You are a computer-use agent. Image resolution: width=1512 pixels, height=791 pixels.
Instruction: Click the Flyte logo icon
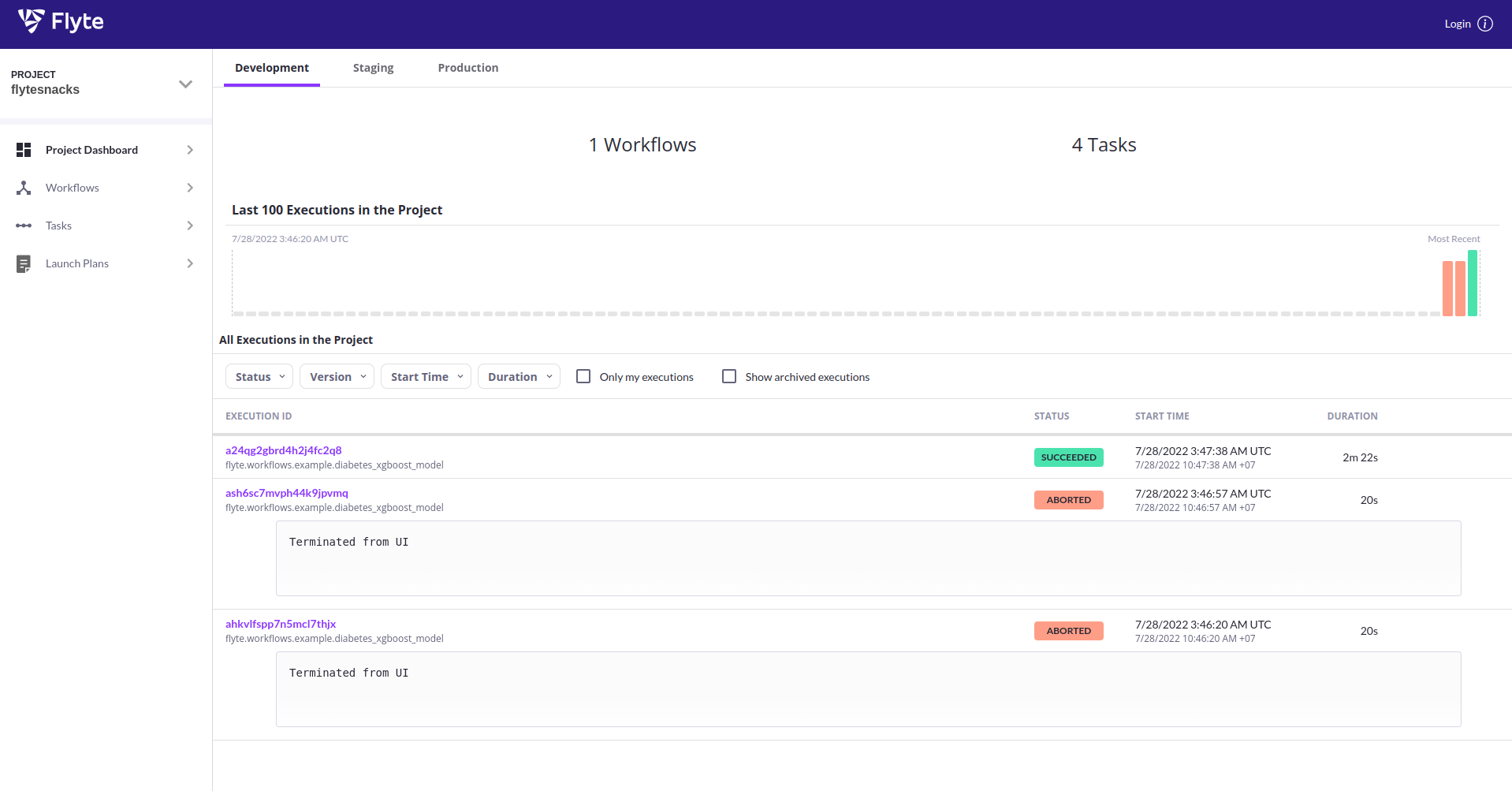pyautogui.click(x=30, y=23)
